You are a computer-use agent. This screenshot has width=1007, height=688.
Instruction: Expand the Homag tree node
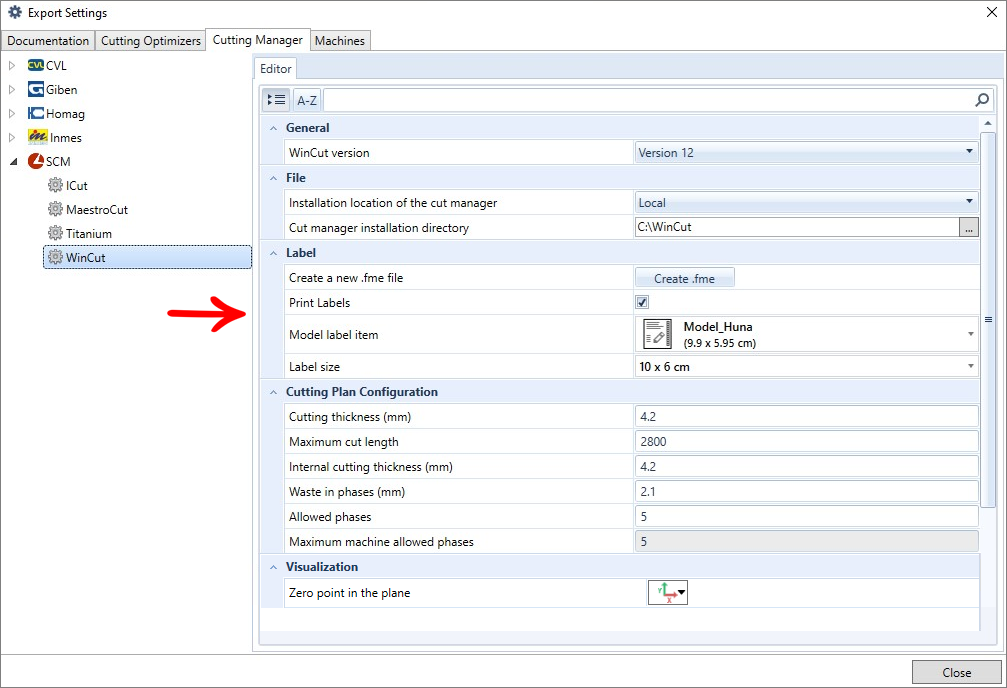(12, 114)
